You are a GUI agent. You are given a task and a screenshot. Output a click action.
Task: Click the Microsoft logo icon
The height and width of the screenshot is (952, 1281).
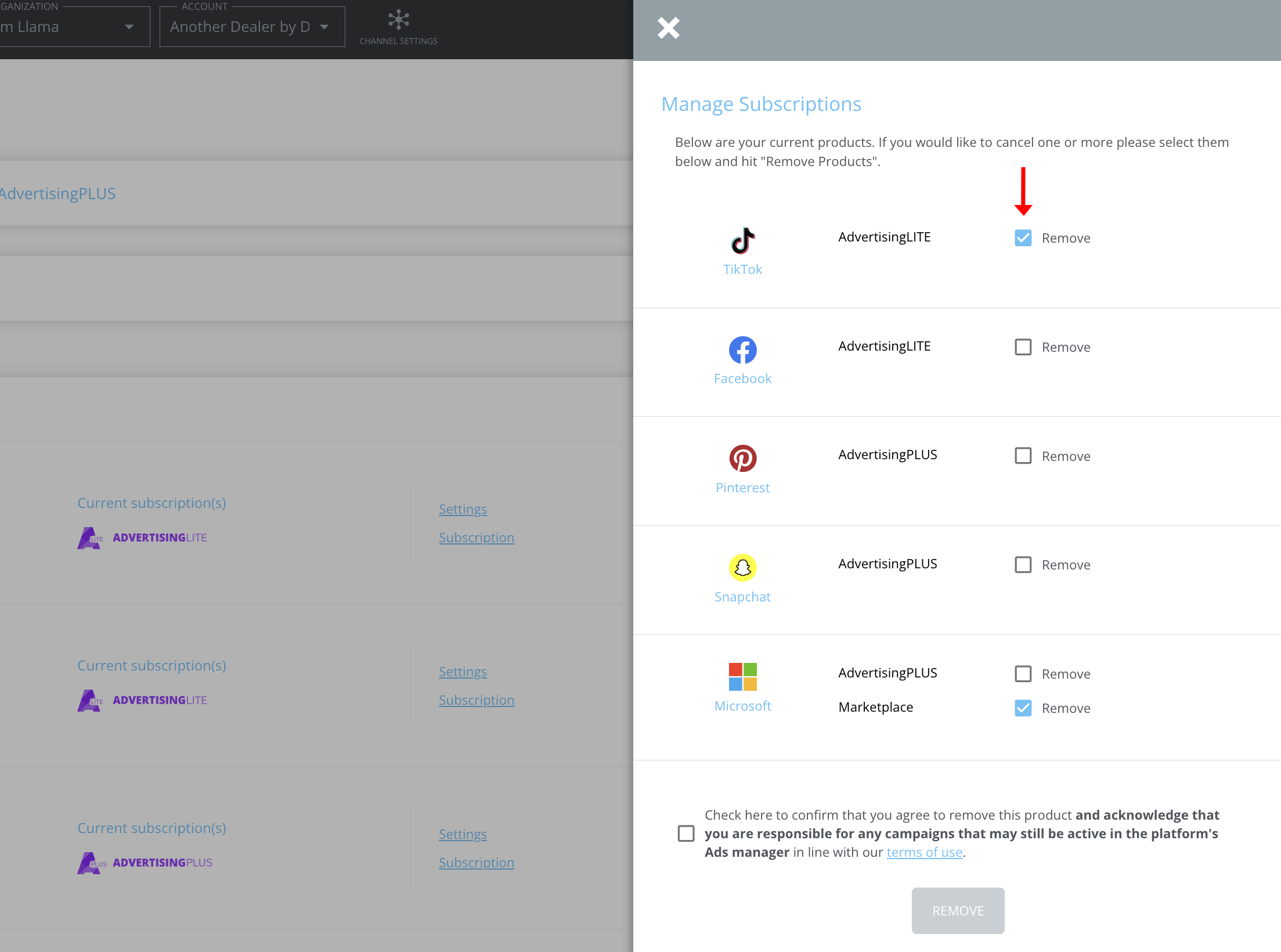click(x=742, y=677)
